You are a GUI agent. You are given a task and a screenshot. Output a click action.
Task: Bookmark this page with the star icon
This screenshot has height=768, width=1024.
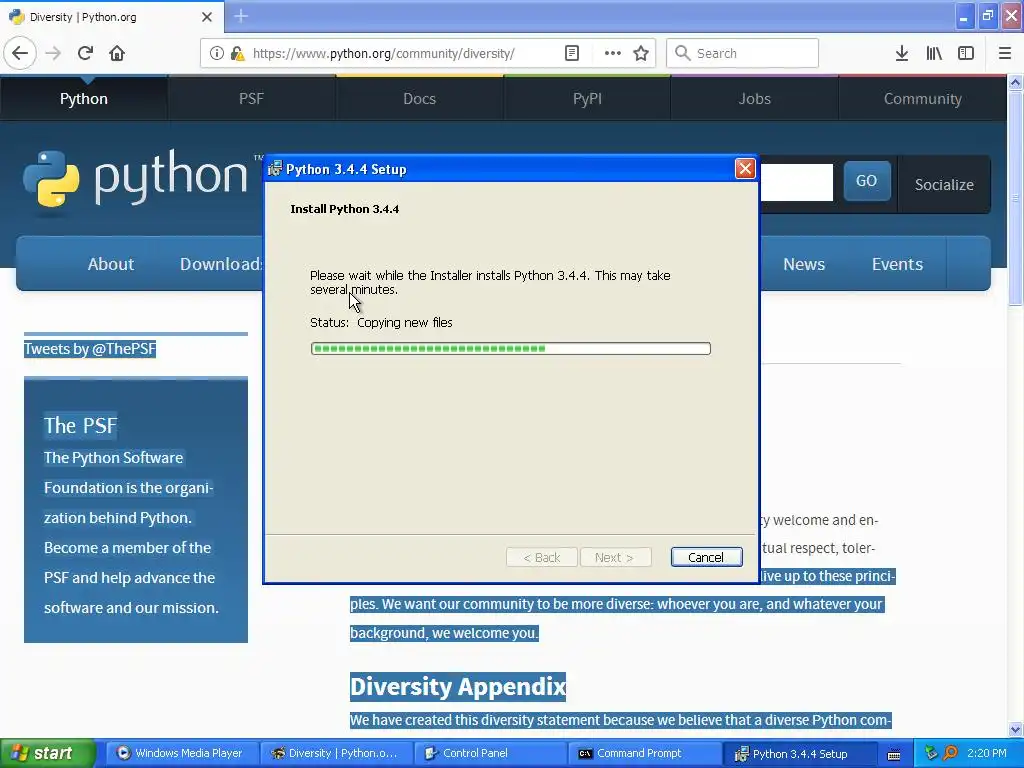(641, 54)
